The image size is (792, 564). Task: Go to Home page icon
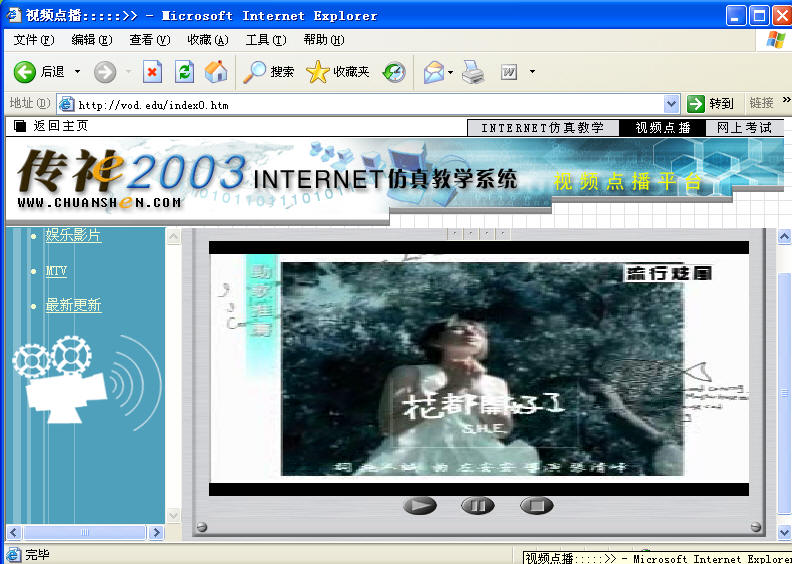click(x=215, y=72)
